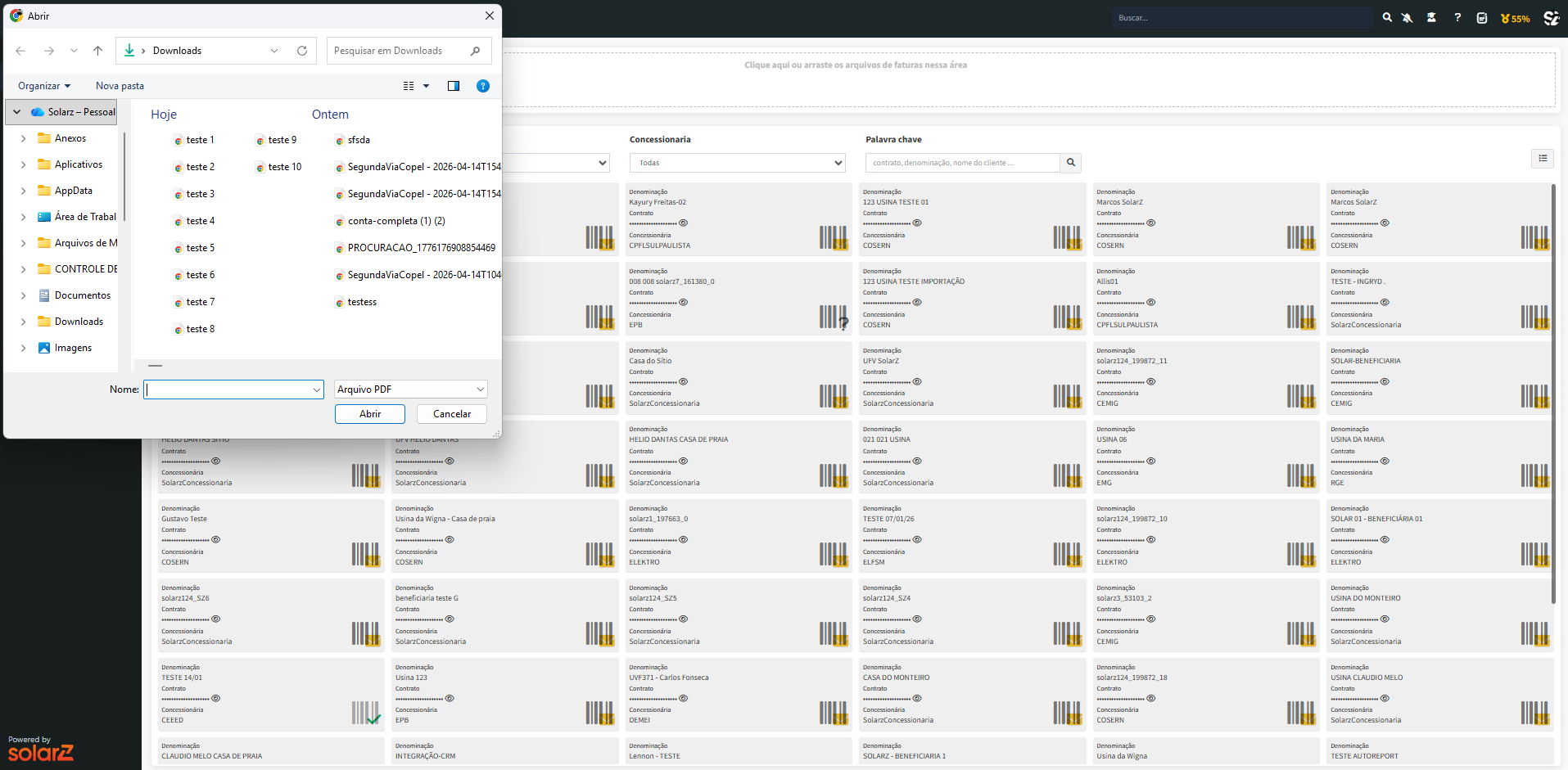
Task: Open the help question mark in top bar
Action: (x=1457, y=17)
